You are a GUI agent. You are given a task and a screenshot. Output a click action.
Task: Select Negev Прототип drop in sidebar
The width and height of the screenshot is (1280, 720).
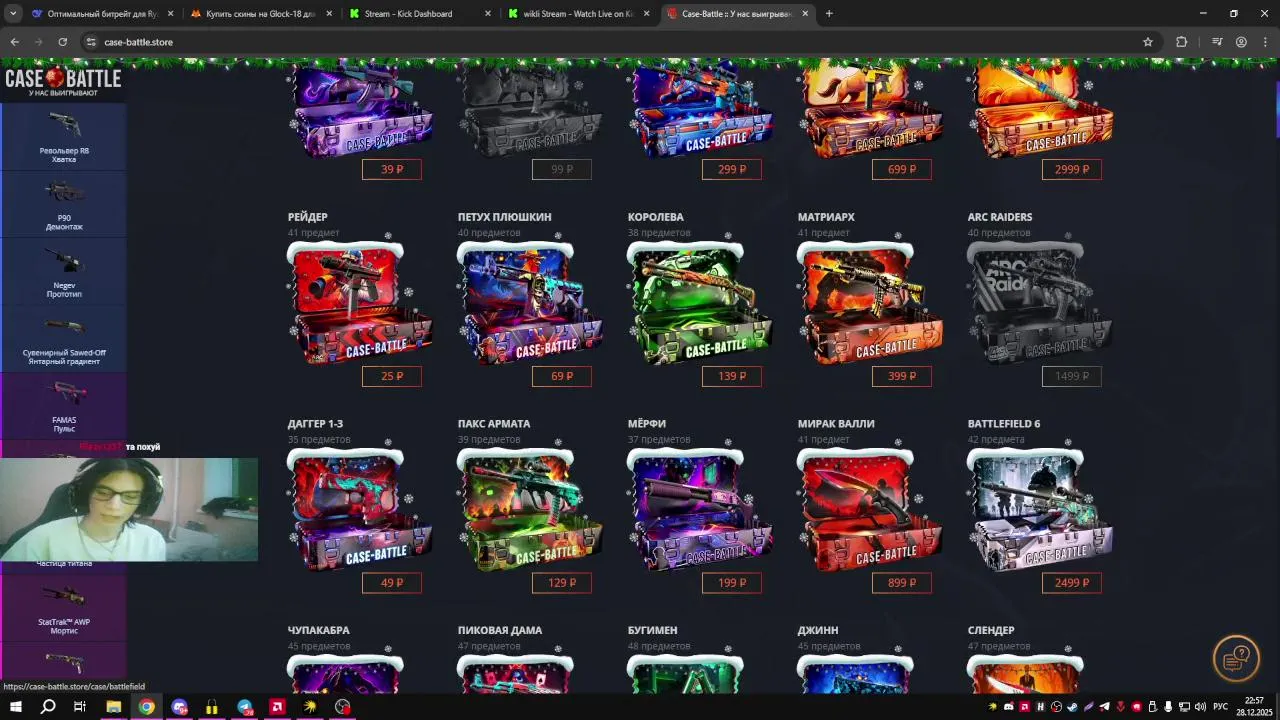(64, 271)
